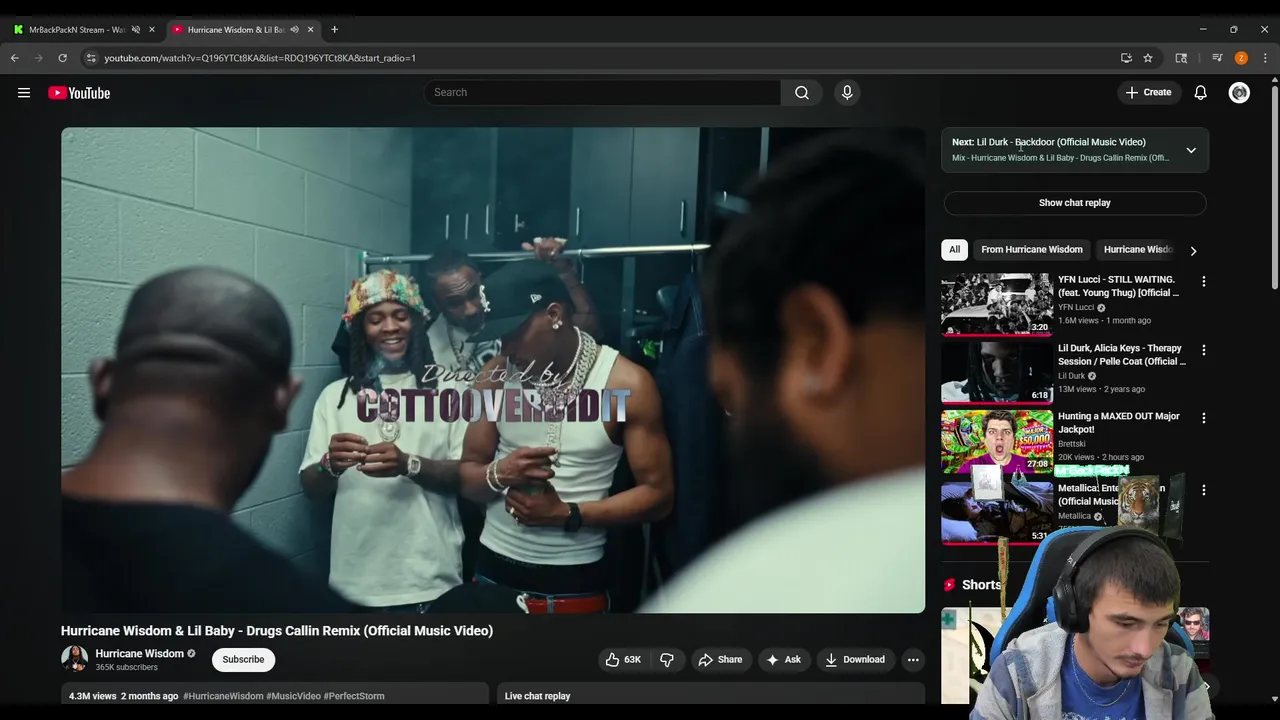This screenshot has width=1280, height=720.
Task: View site information icon in address bar
Action: click(x=91, y=58)
